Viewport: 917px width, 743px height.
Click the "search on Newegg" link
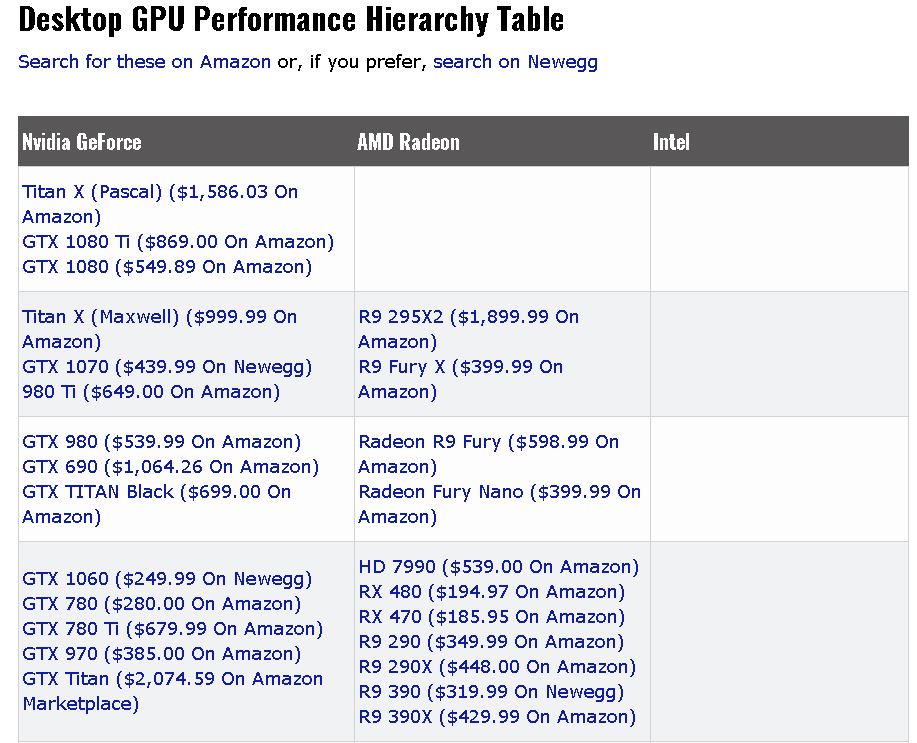[515, 62]
